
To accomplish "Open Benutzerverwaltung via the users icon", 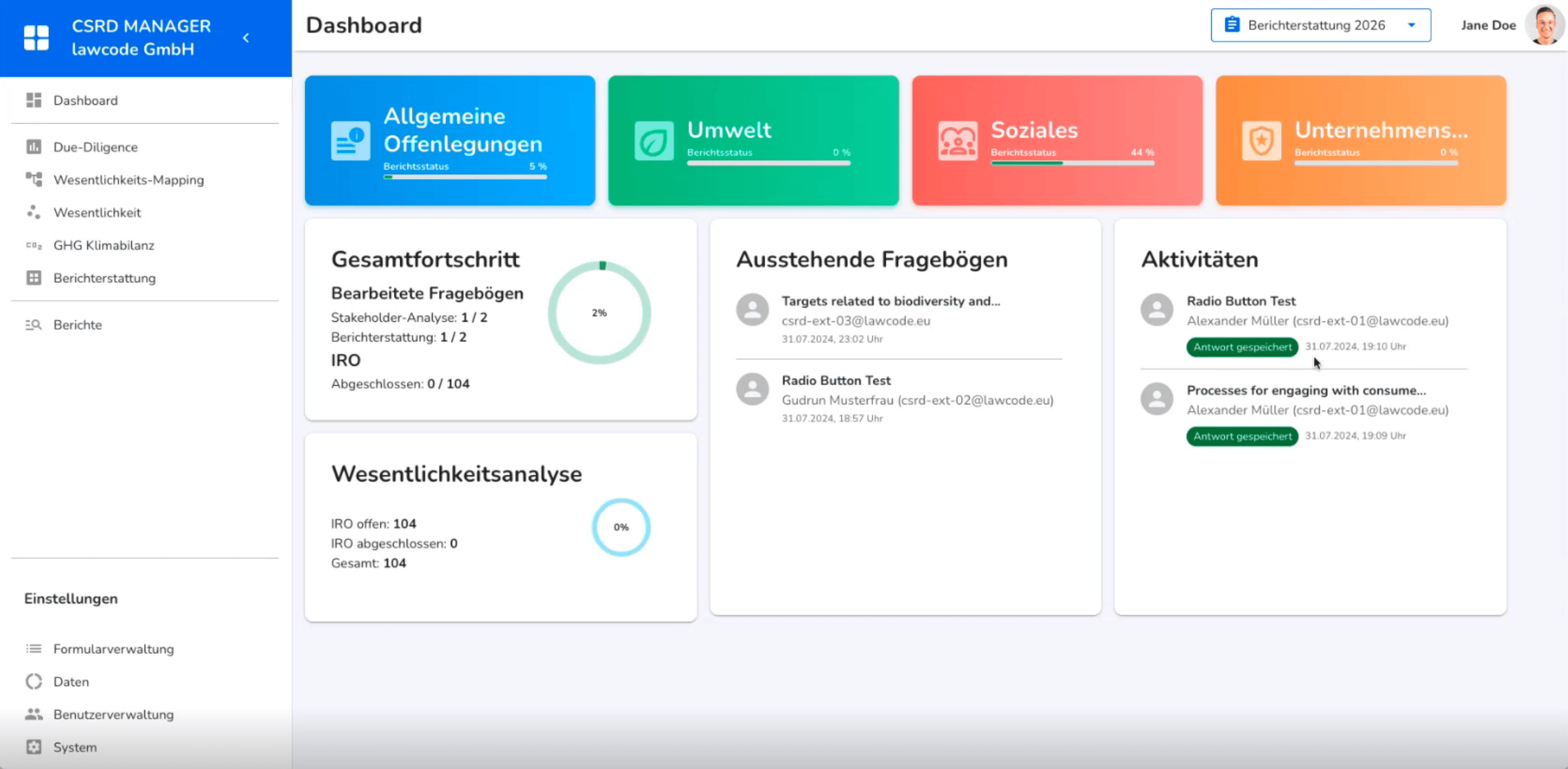I will [x=33, y=714].
